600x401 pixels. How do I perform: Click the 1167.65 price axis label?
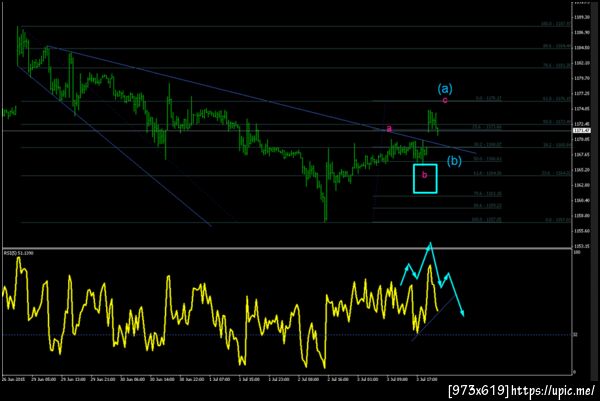582,155
